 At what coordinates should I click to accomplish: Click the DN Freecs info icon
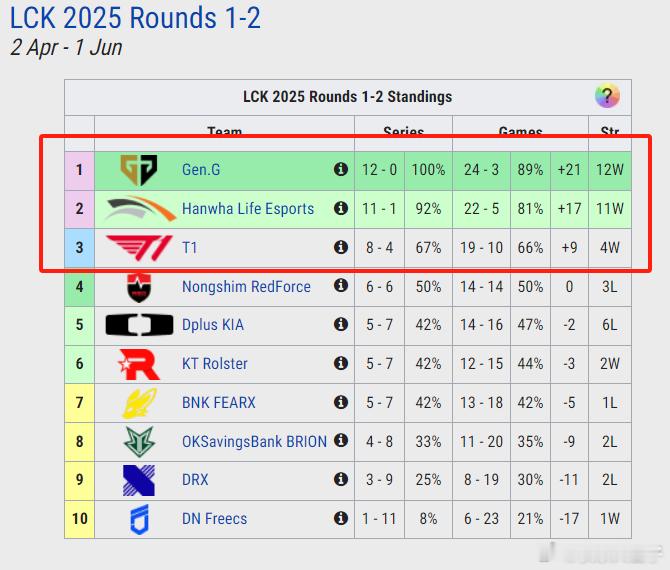pyautogui.click(x=341, y=518)
